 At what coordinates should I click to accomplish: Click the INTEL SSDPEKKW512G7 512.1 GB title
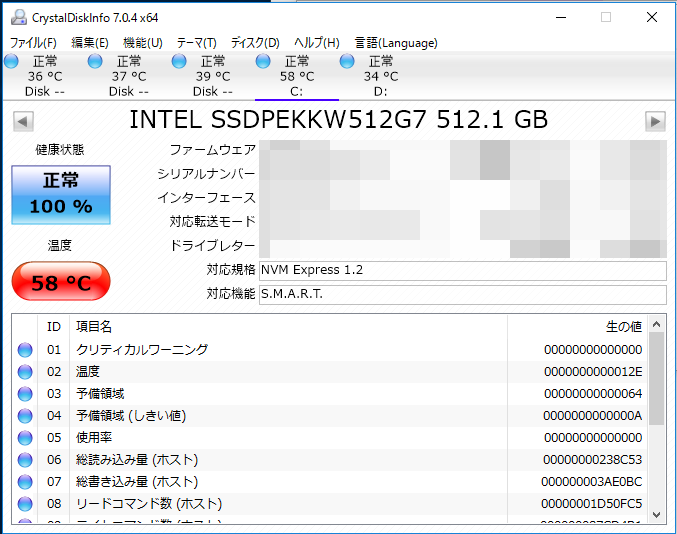338,120
